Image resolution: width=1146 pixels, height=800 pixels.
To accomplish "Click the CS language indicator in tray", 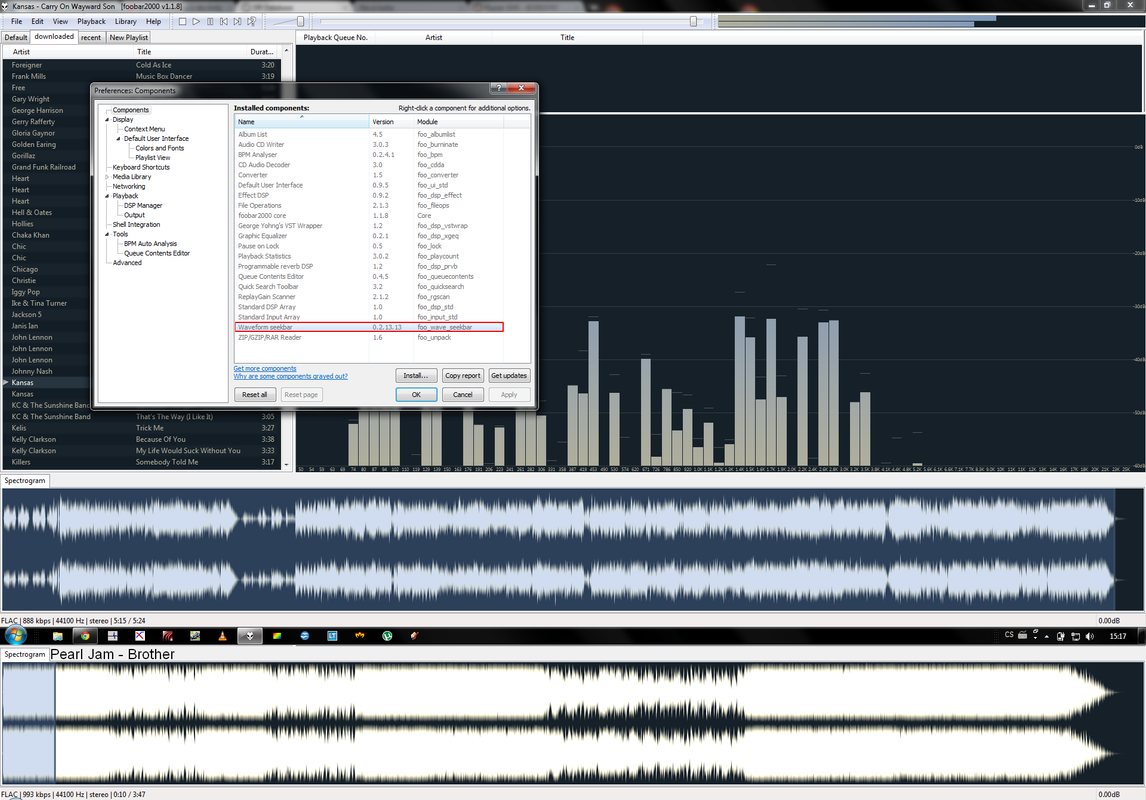I will (1009, 635).
